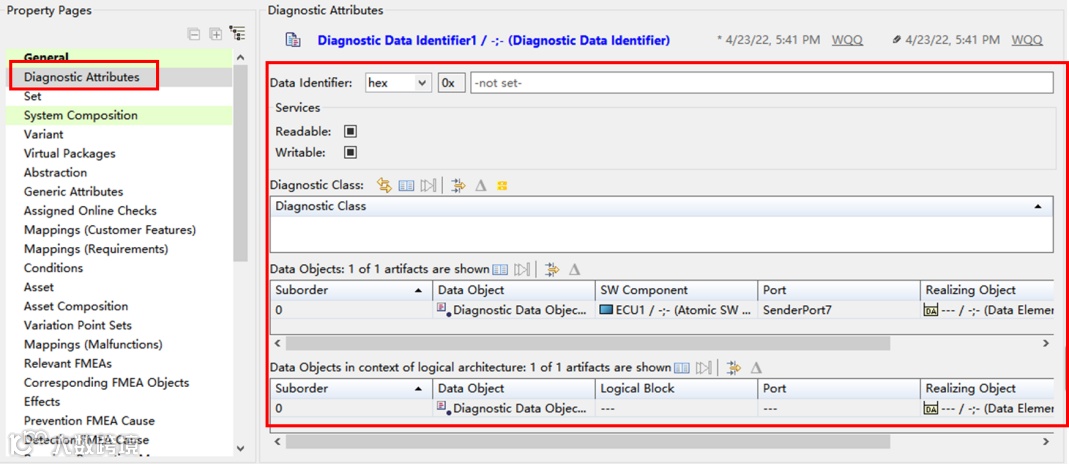
Task: Click the step-forward icon next to Diagnostic Class
Action: pyautogui.click(x=427, y=185)
